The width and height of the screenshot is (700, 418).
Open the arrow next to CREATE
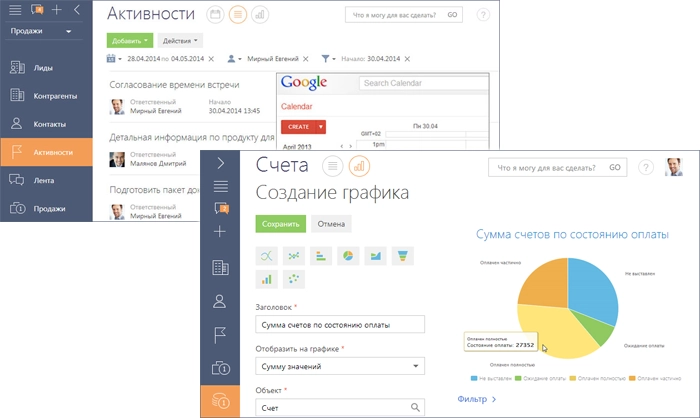point(321,127)
